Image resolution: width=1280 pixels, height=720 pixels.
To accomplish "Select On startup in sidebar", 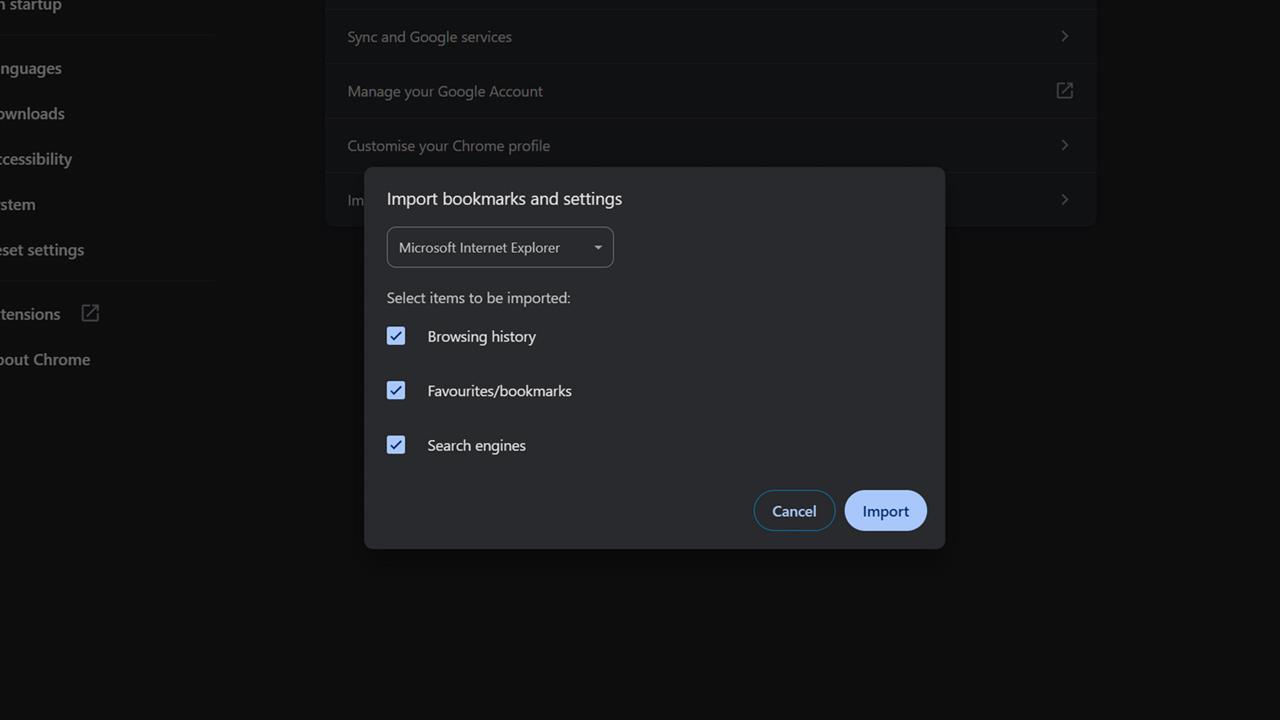I will tap(30, 6).
